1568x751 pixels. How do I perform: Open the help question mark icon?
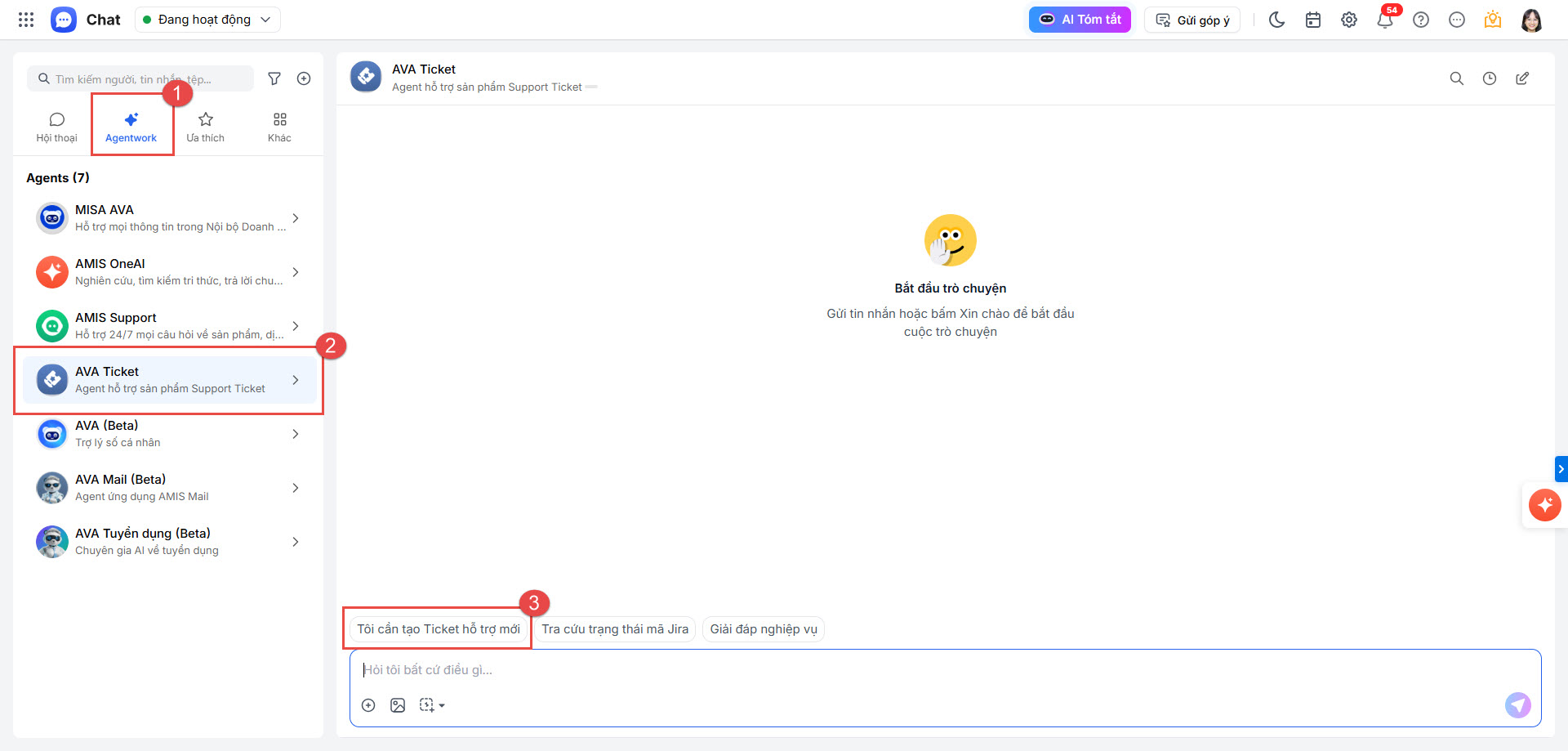1421,20
